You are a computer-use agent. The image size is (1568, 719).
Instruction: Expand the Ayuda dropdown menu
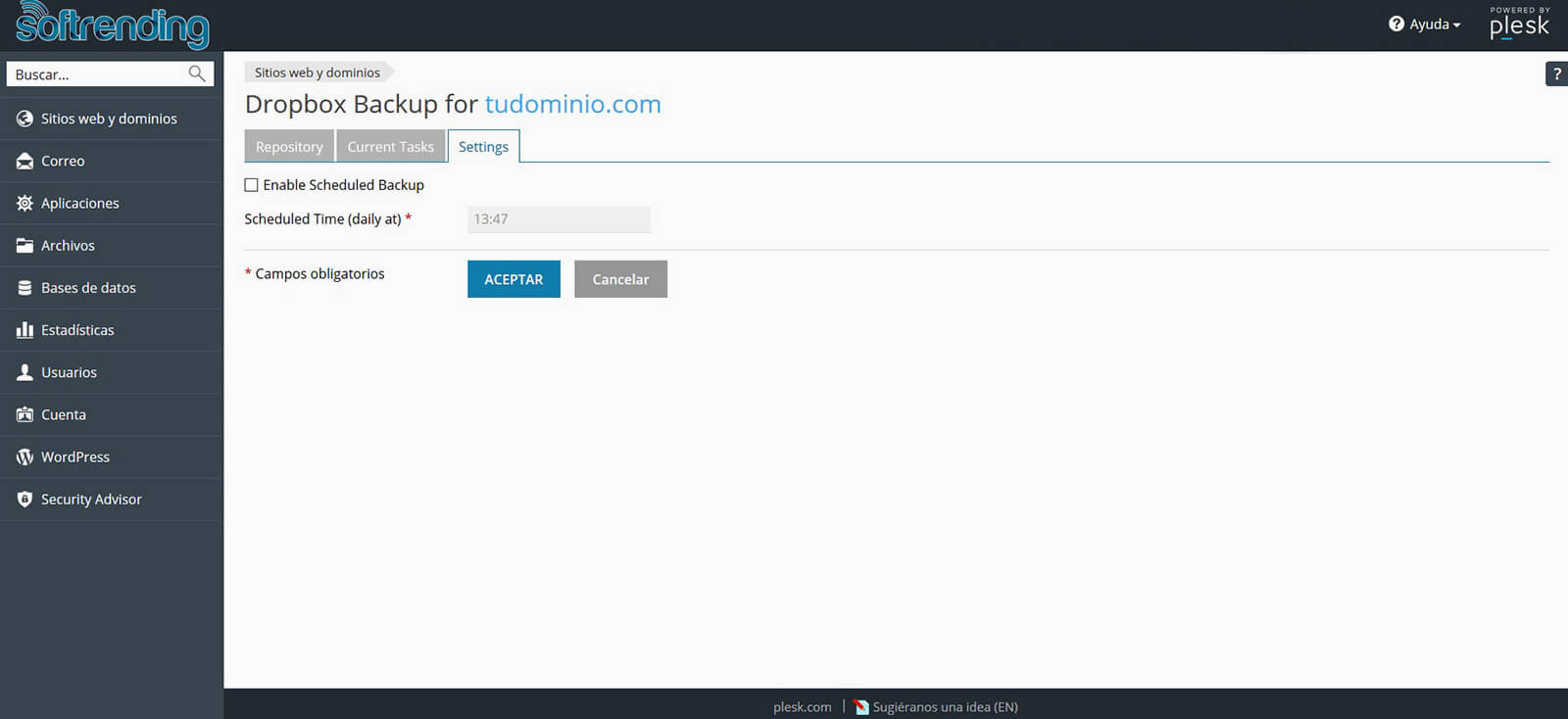[1424, 24]
